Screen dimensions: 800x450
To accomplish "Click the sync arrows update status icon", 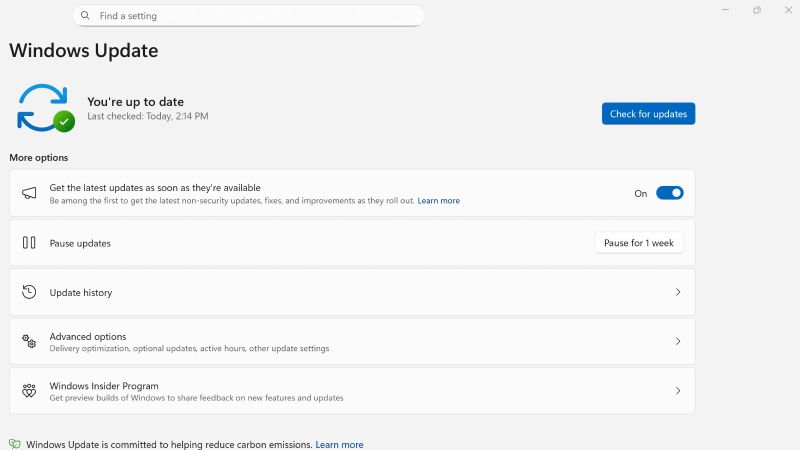I will 46,108.
